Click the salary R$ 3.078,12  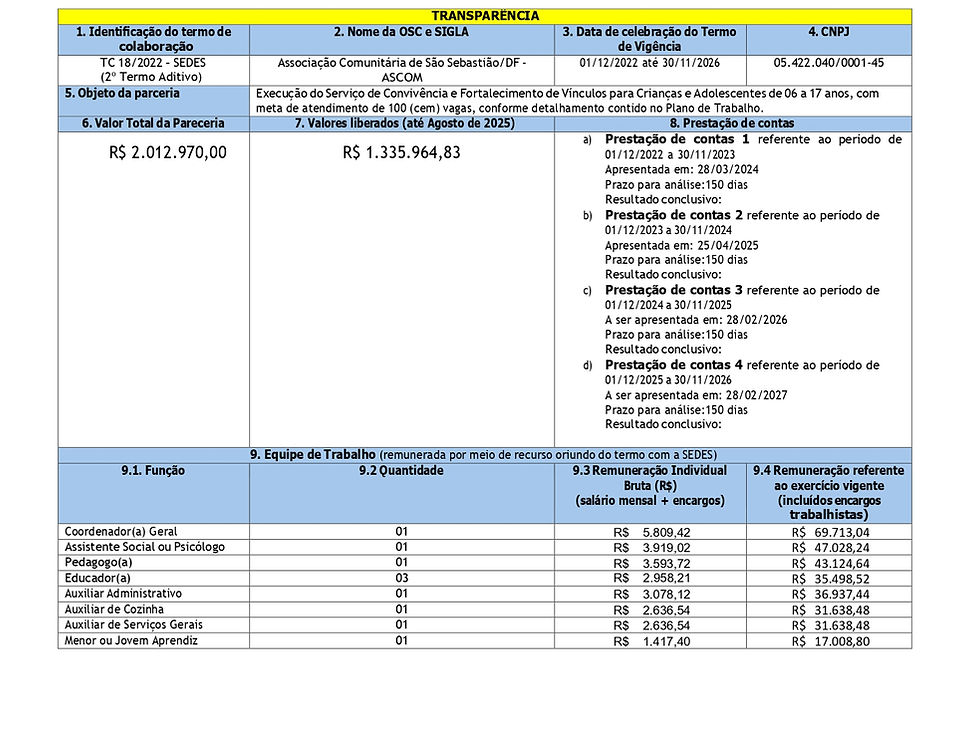(651, 595)
